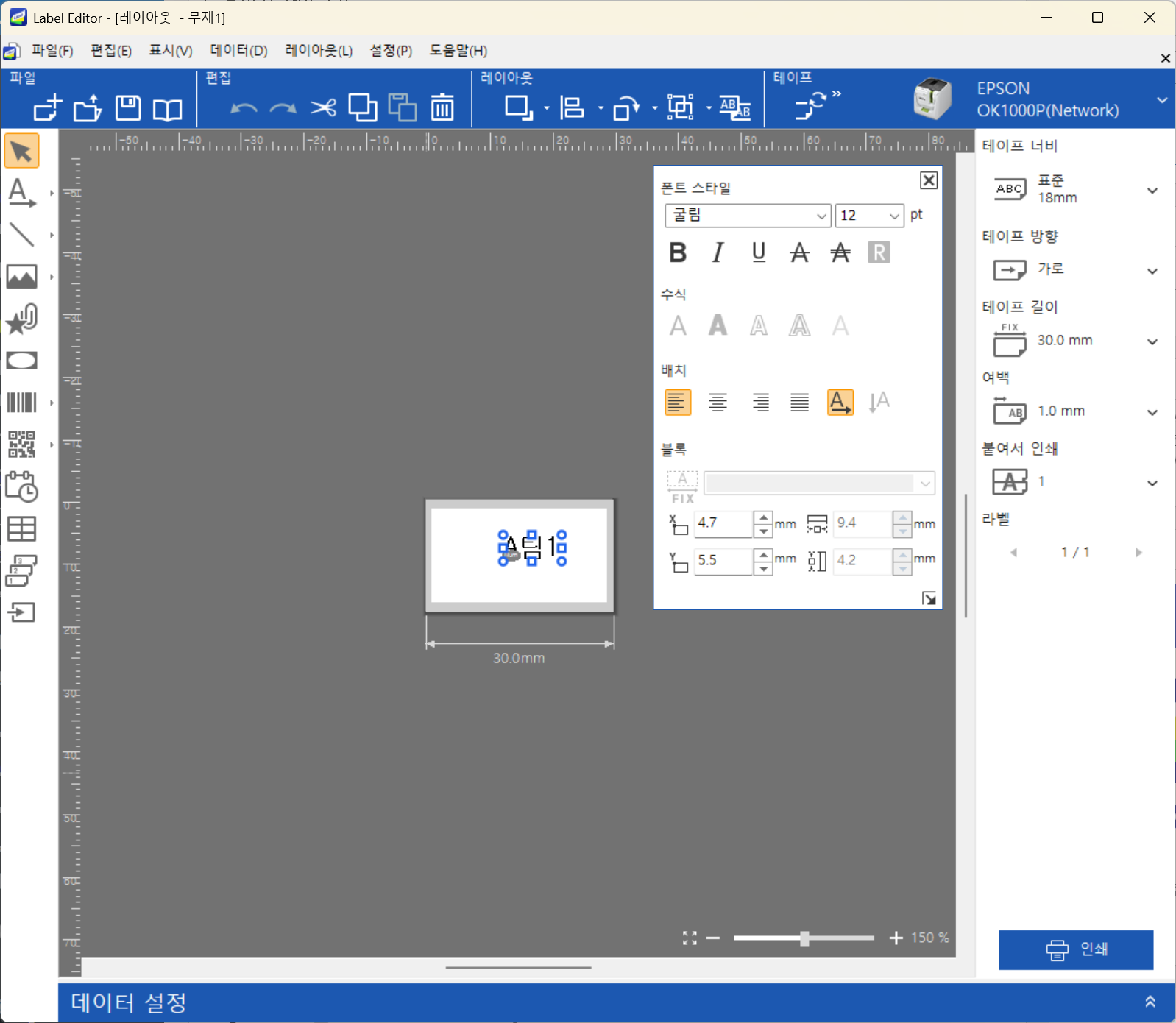This screenshot has height=1023, width=1176.
Task: Enable right text alignment
Action: pyautogui.click(x=759, y=402)
